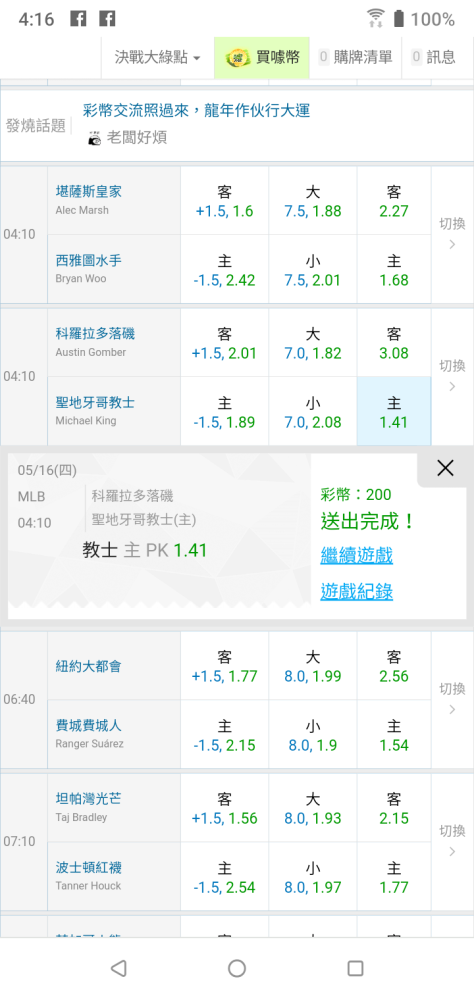The height and width of the screenshot is (1000, 474).
Task: Close the bet confirmation slip
Action: point(445,468)
